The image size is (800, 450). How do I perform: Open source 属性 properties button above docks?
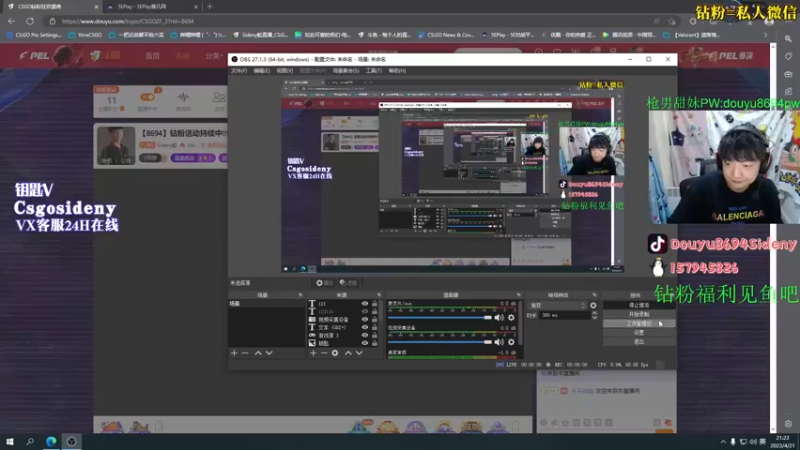[x=324, y=283]
